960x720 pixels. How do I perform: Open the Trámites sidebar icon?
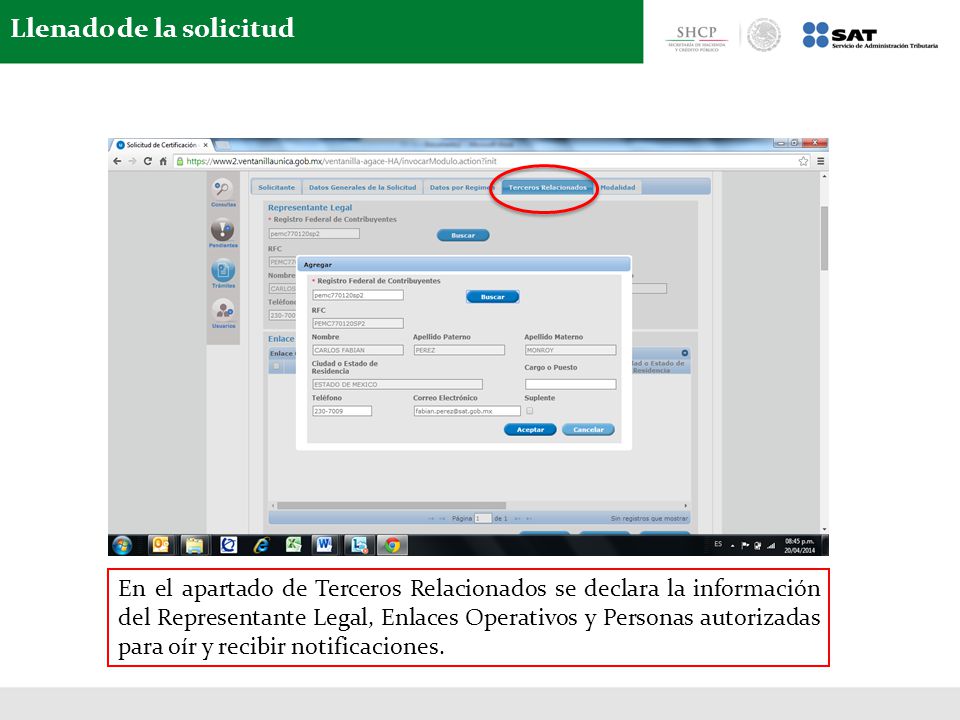[x=223, y=270]
